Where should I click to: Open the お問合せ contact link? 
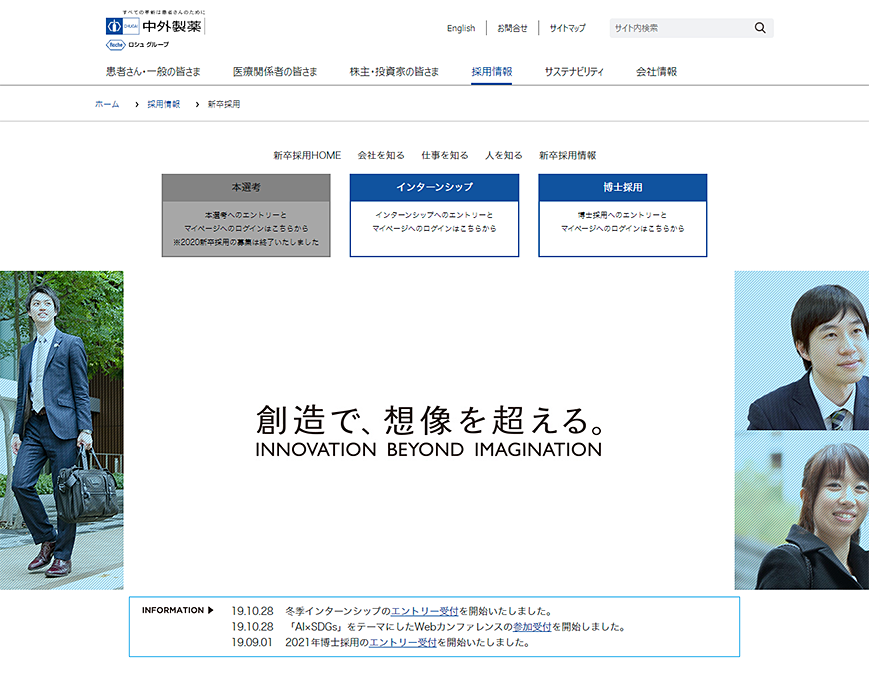(512, 27)
